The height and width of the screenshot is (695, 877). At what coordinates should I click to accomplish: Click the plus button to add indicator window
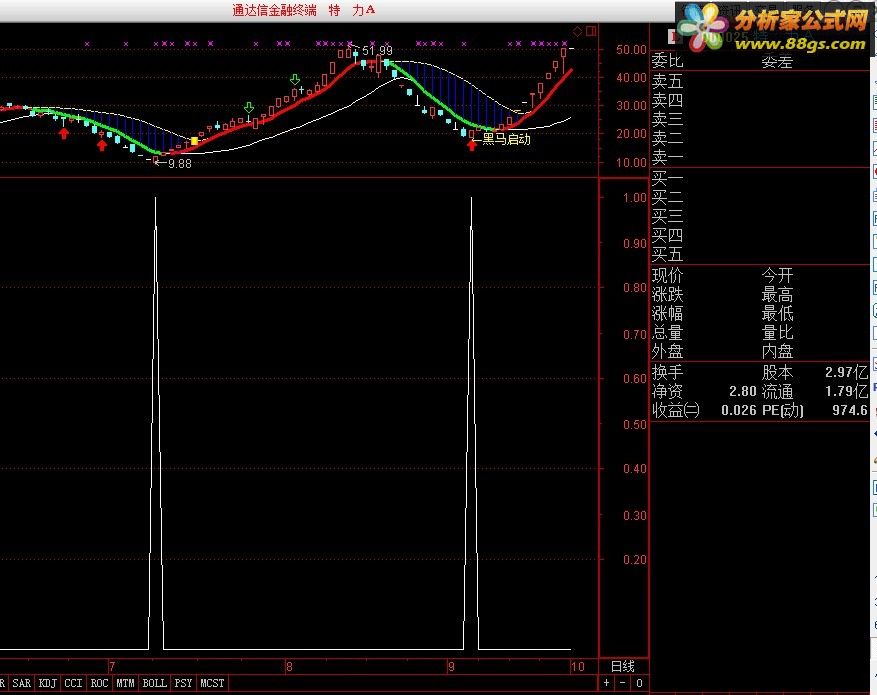606,683
